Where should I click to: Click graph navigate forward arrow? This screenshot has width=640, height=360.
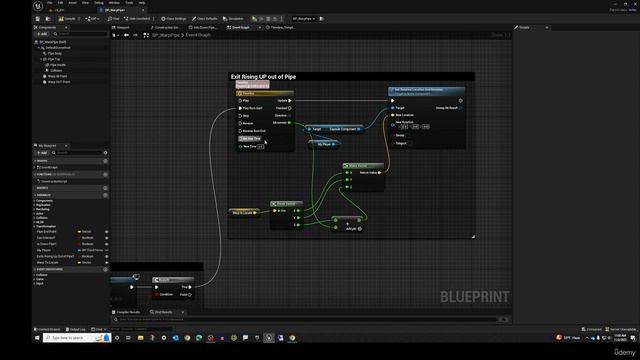click(x=136, y=35)
